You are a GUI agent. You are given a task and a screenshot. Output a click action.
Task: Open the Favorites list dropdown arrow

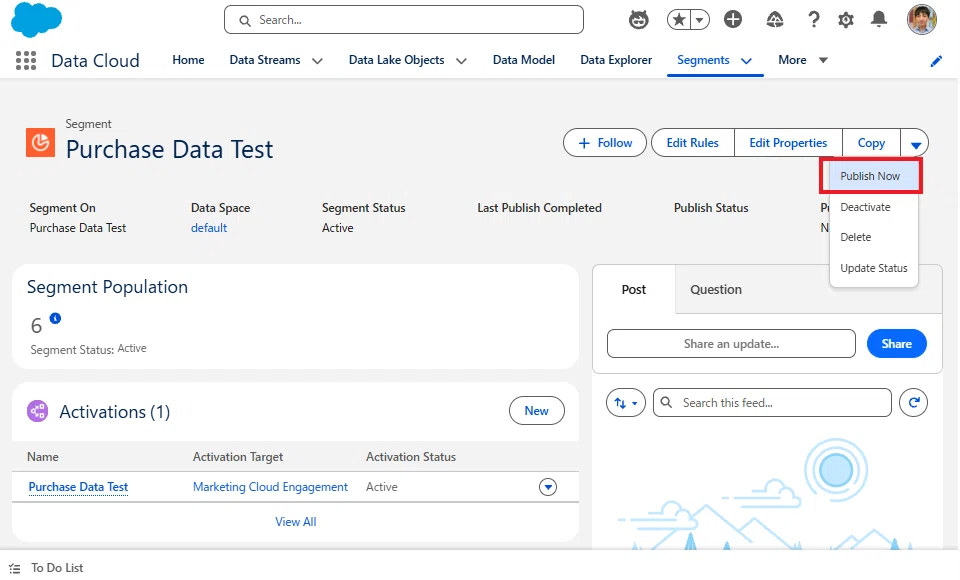[x=699, y=20]
